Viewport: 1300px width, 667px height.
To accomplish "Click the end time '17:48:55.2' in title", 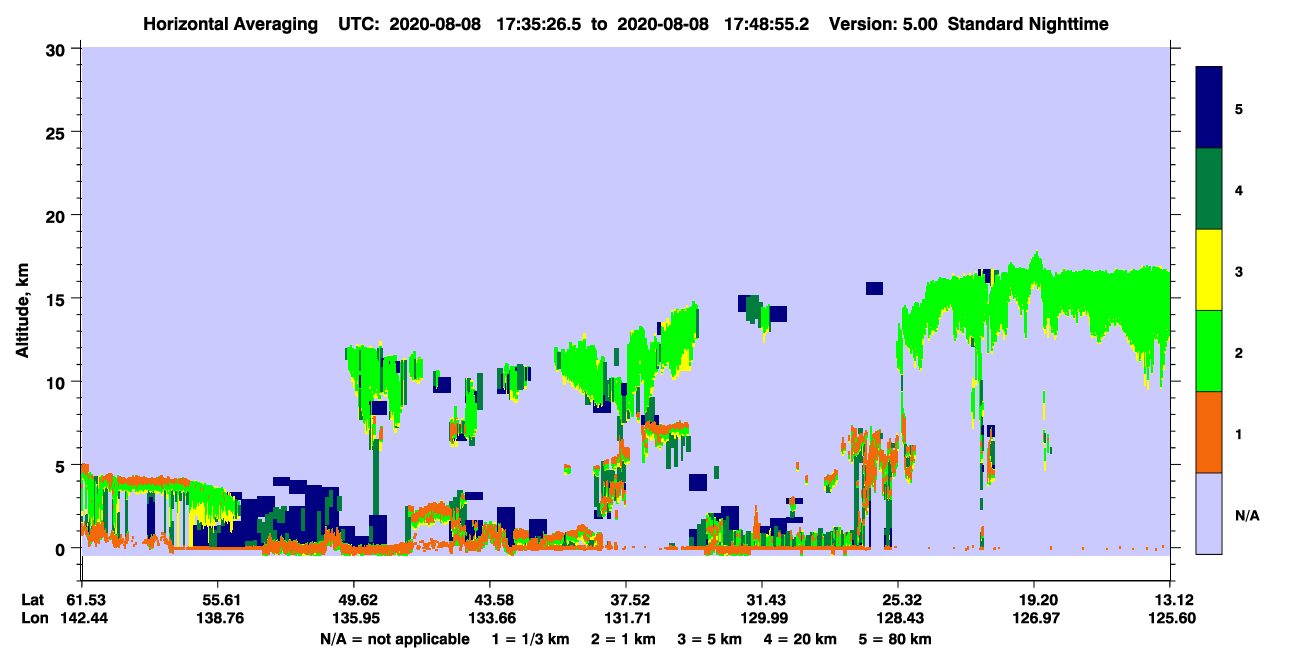I will click(766, 24).
